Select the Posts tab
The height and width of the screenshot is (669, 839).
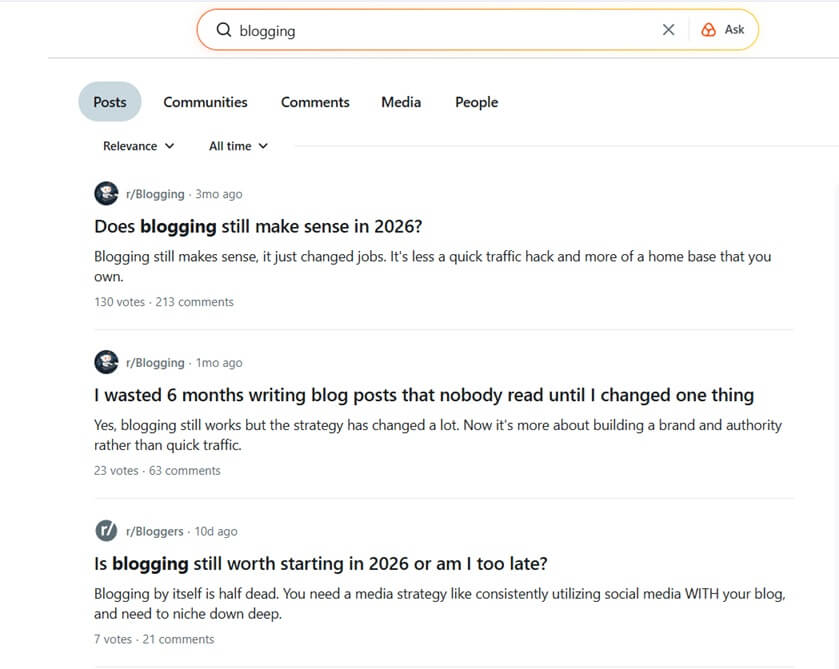click(110, 102)
